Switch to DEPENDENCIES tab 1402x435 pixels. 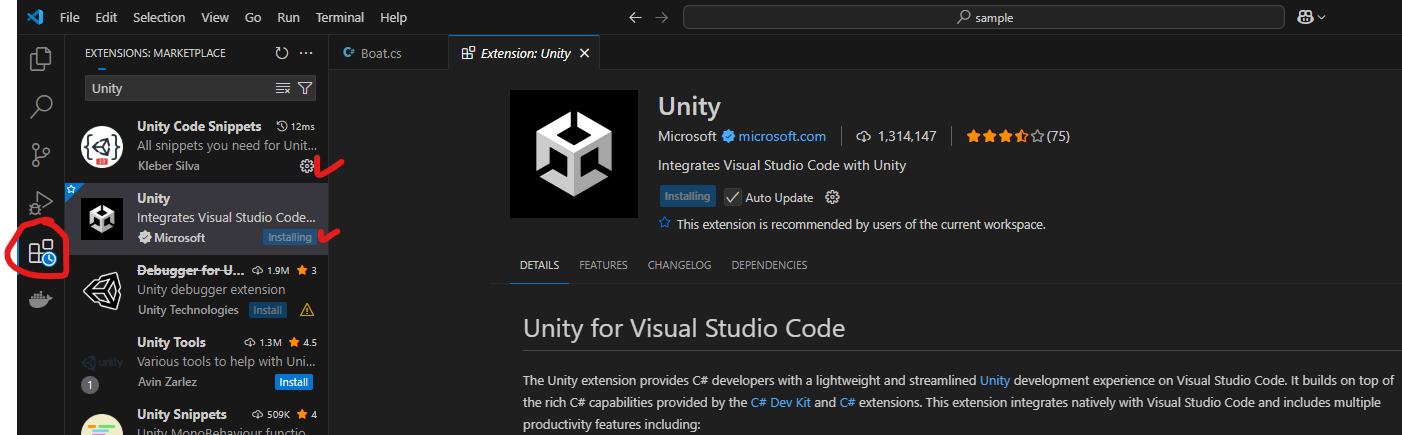(769, 265)
